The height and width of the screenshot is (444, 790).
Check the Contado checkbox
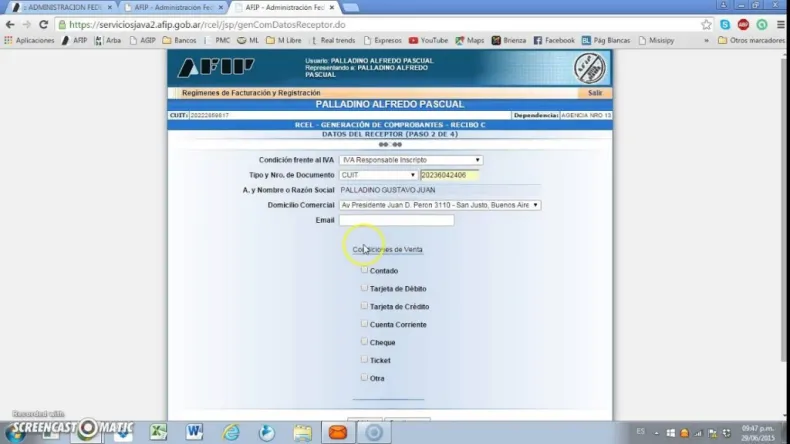pos(365,270)
